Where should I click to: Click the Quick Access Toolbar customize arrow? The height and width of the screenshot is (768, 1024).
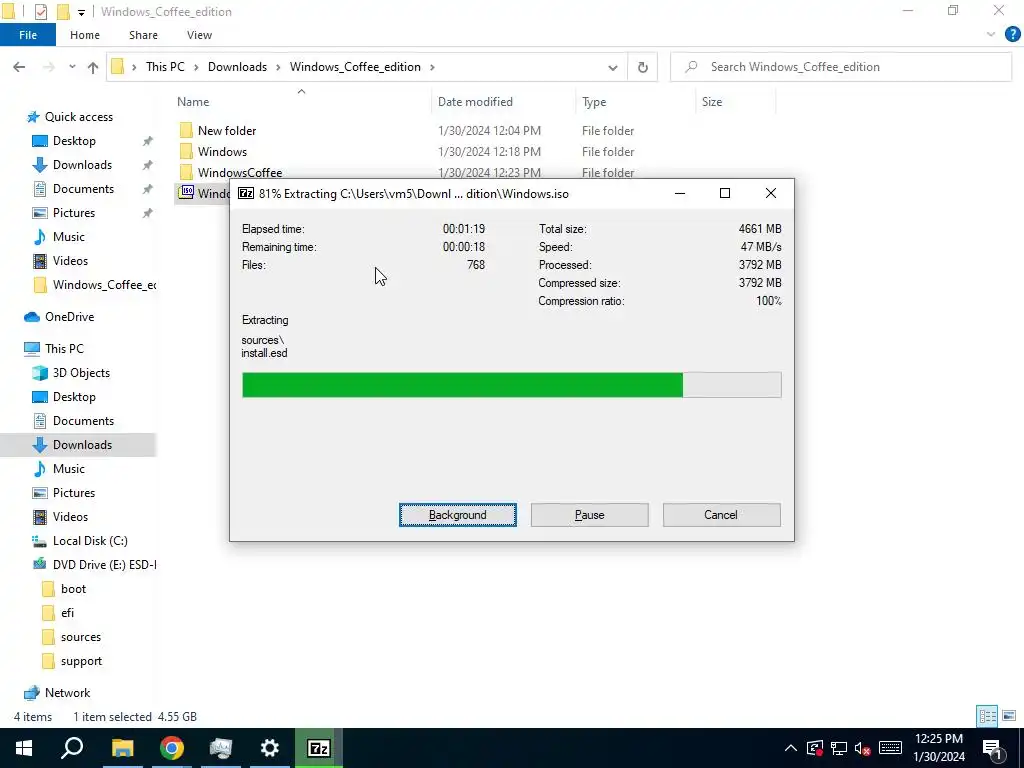point(81,12)
